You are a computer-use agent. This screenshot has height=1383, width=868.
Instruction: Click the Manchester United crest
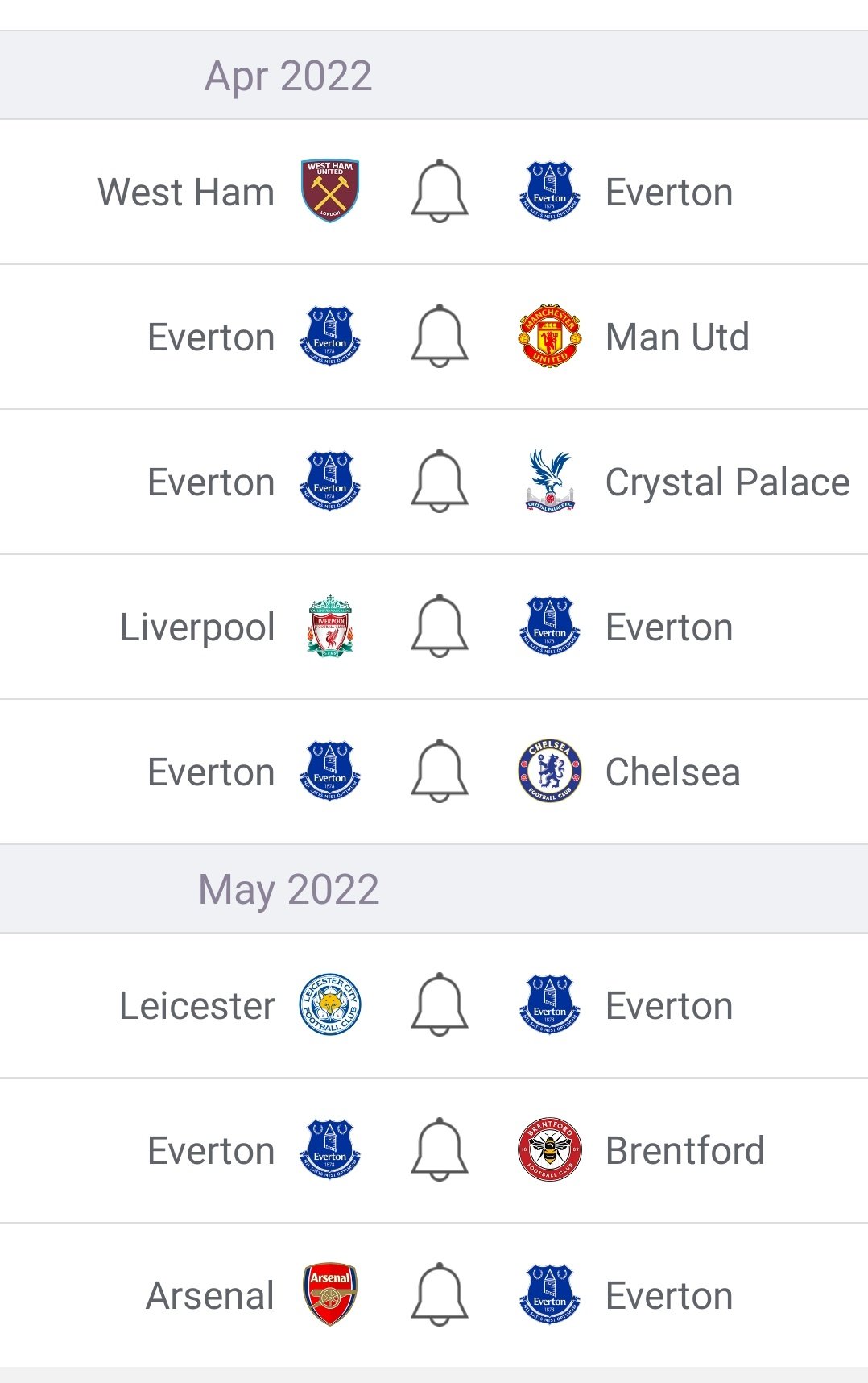pyautogui.click(x=550, y=336)
